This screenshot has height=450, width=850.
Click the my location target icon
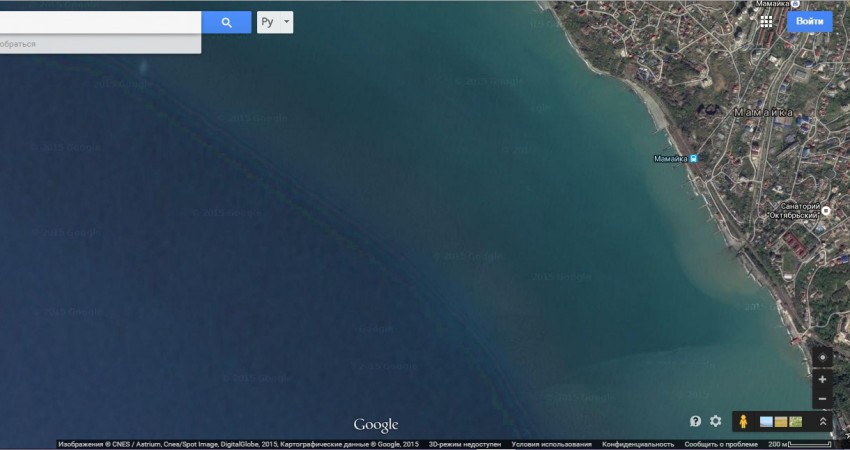822,358
